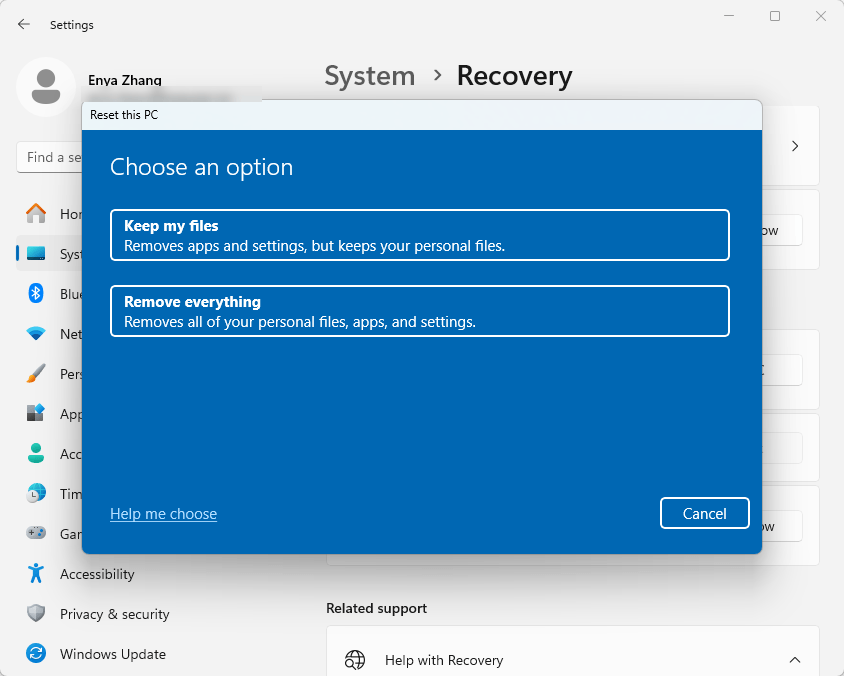Click the Apps icon in sidebar
This screenshot has height=676, width=844.
point(36,413)
